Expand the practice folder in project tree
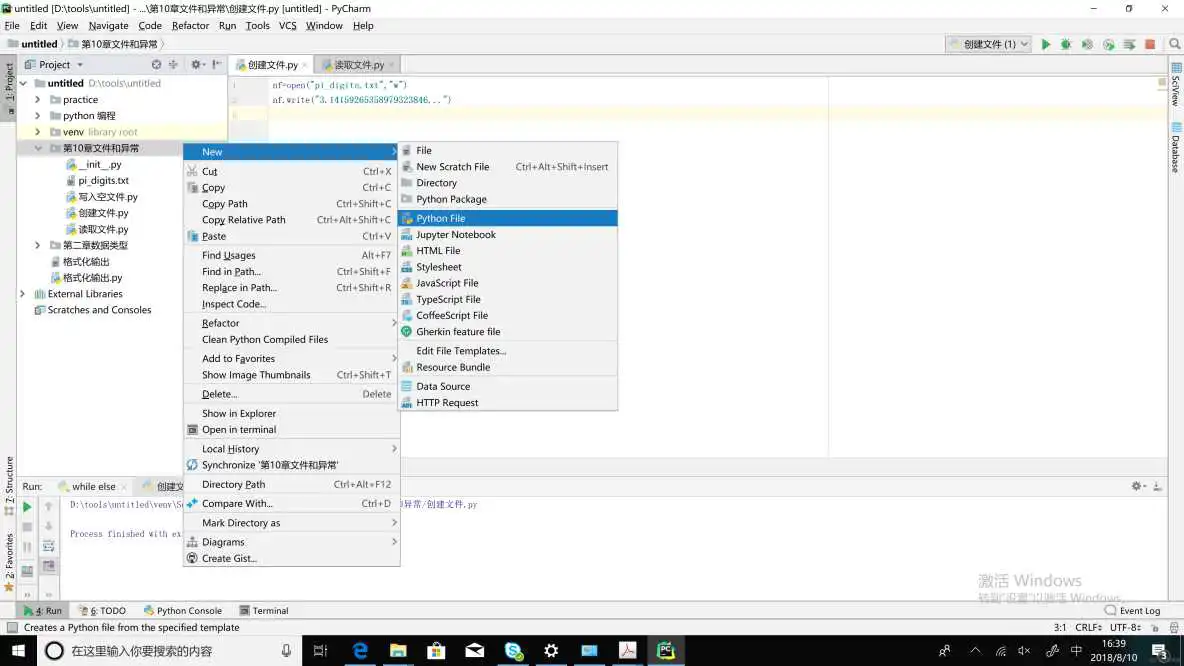The image size is (1184, 666). click(x=38, y=100)
